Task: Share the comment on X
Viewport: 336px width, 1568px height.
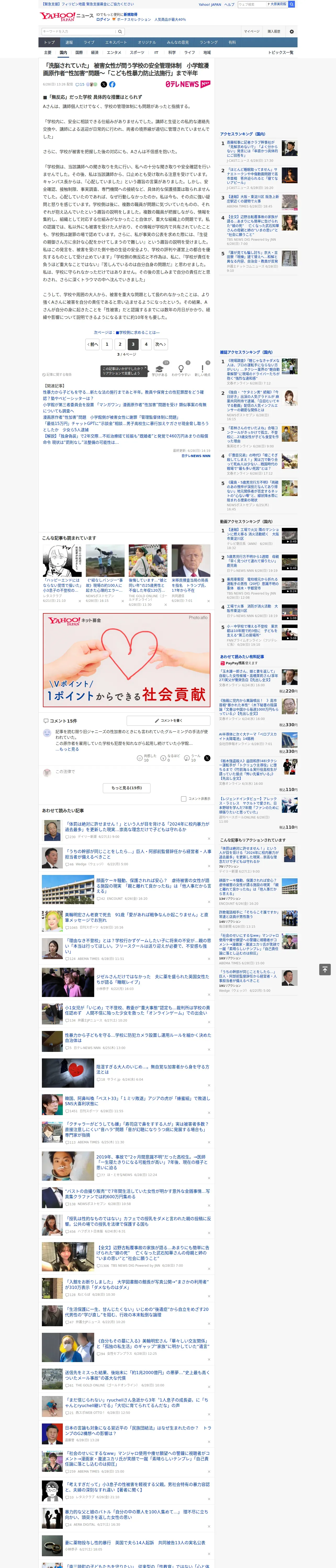Action: point(207,758)
